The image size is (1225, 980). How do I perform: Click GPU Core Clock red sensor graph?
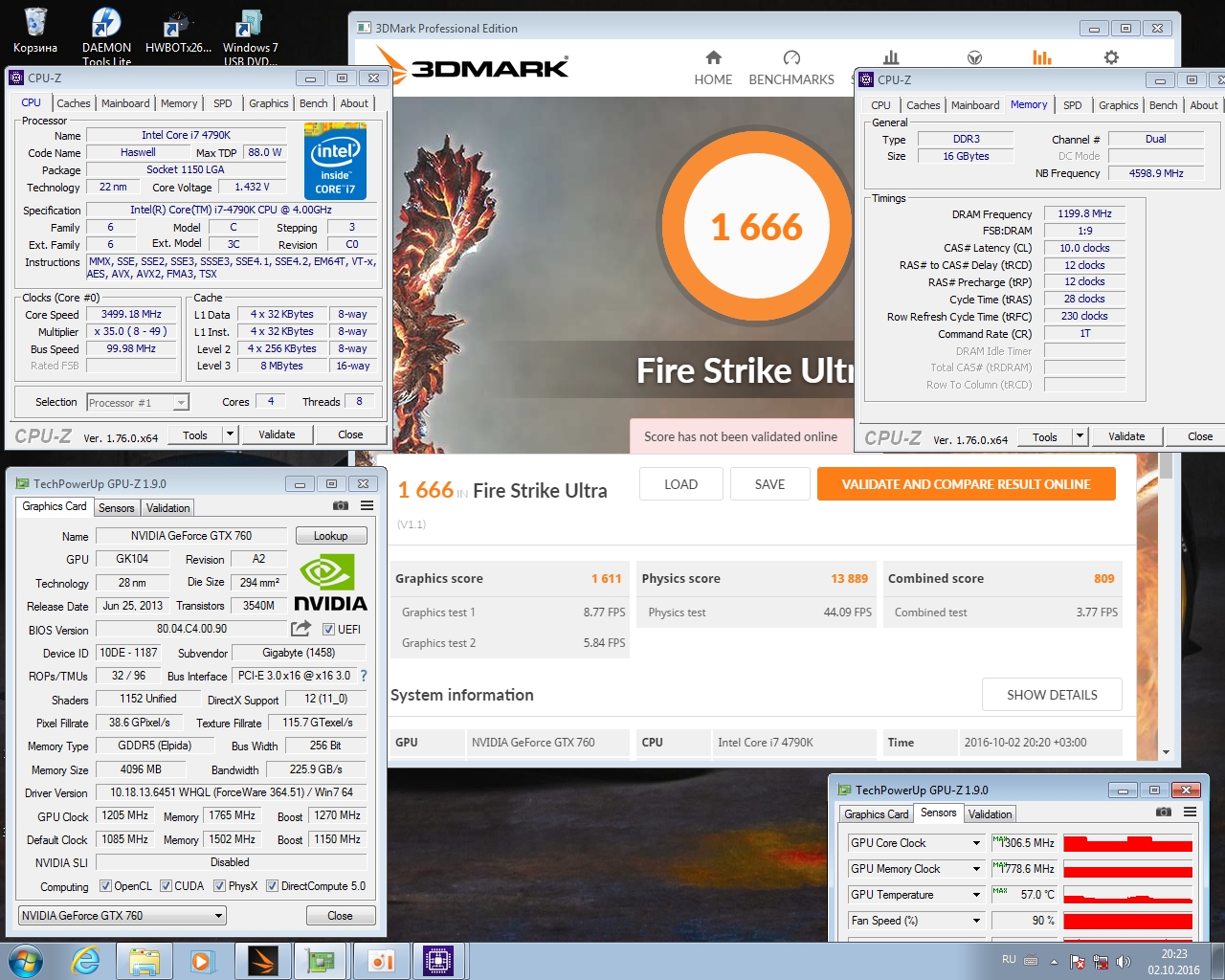1127,843
